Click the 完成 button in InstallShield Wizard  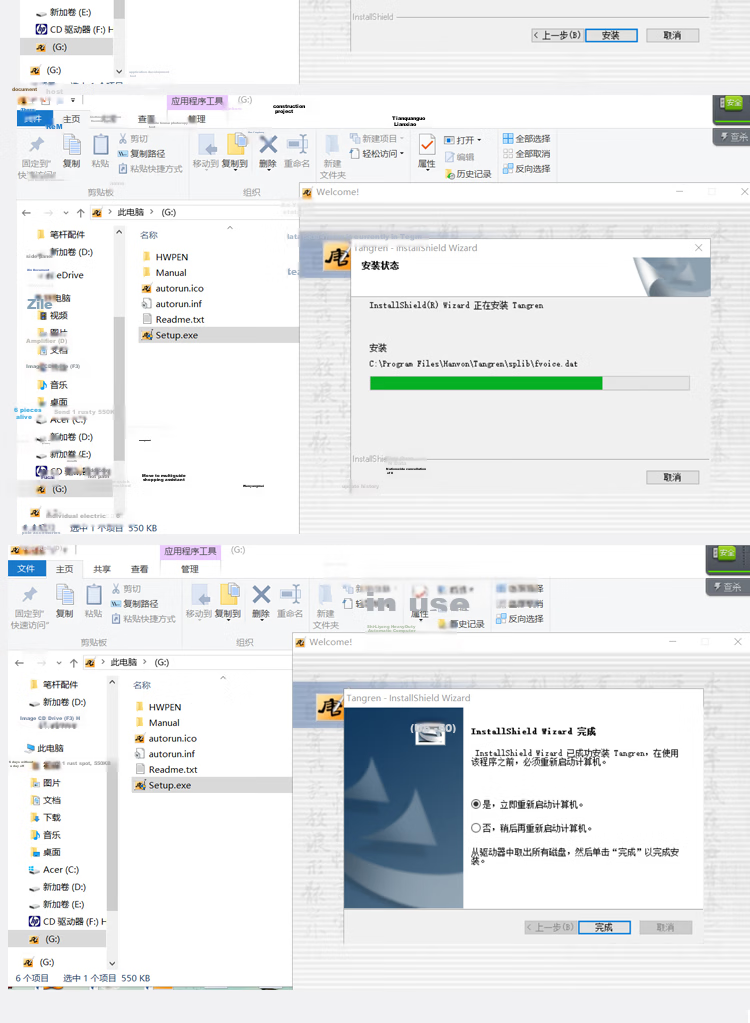[604, 927]
